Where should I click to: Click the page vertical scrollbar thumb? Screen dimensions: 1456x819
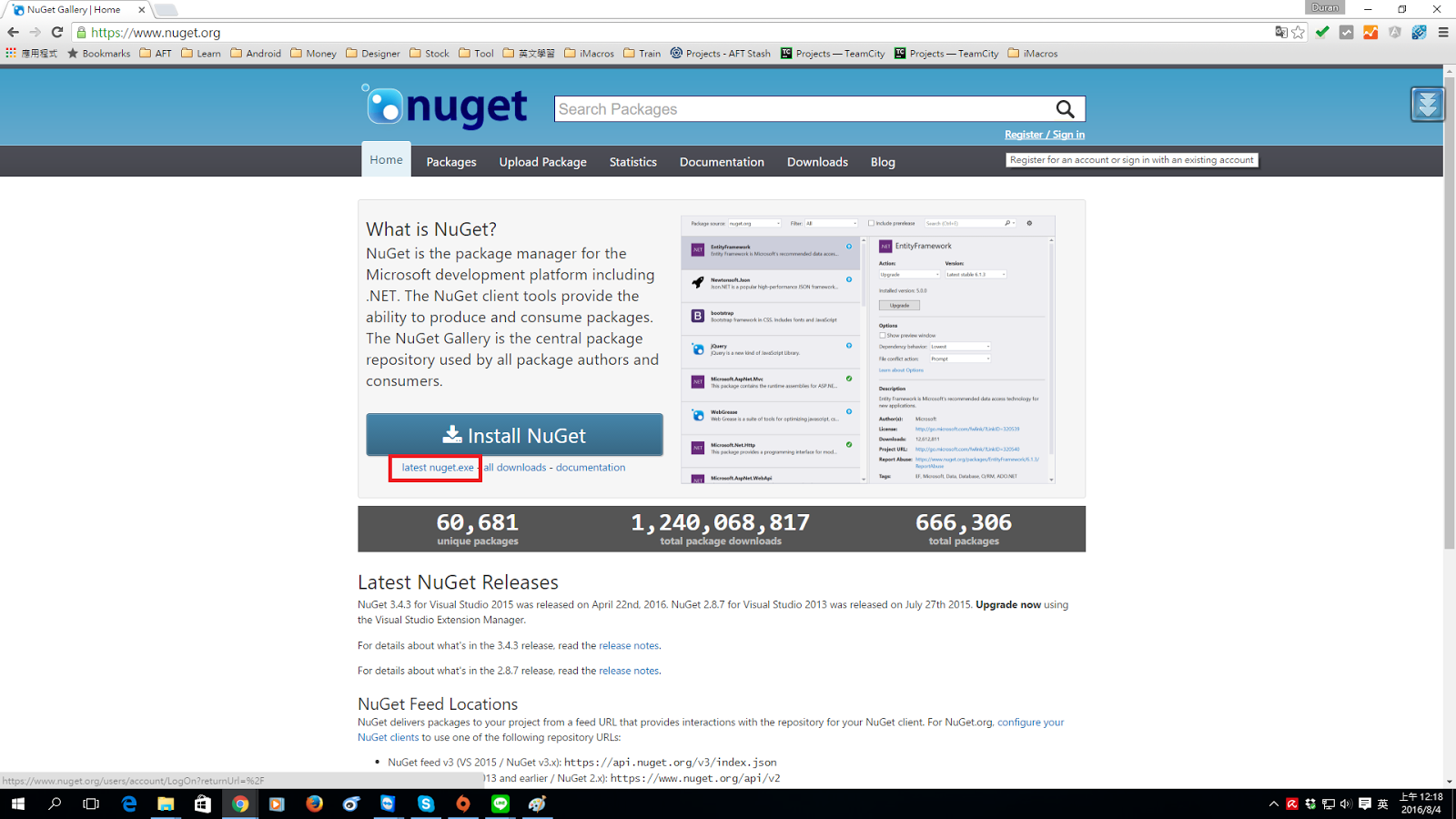[x=1449, y=312]
